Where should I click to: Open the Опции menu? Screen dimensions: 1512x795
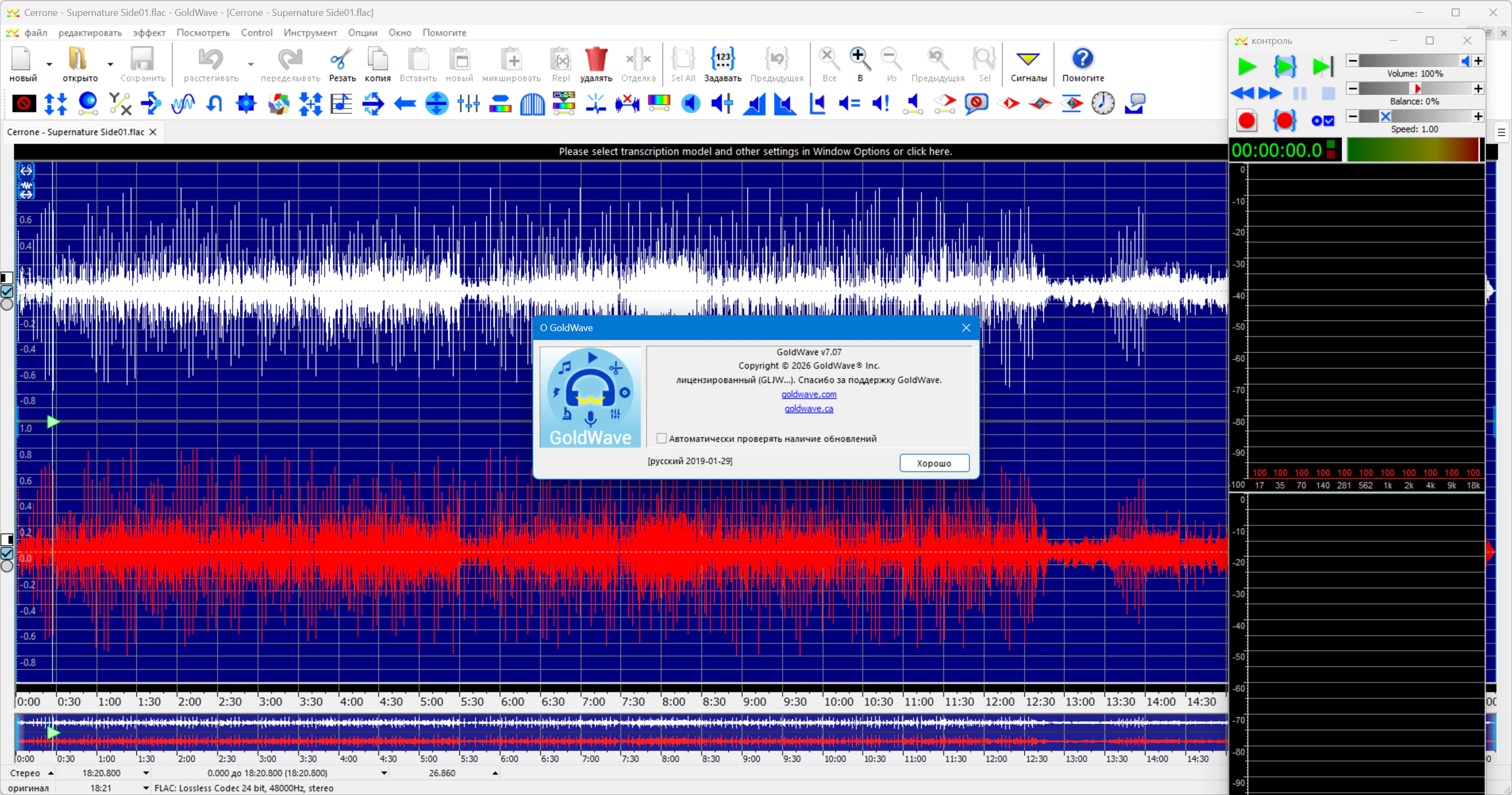coord(362,32)
